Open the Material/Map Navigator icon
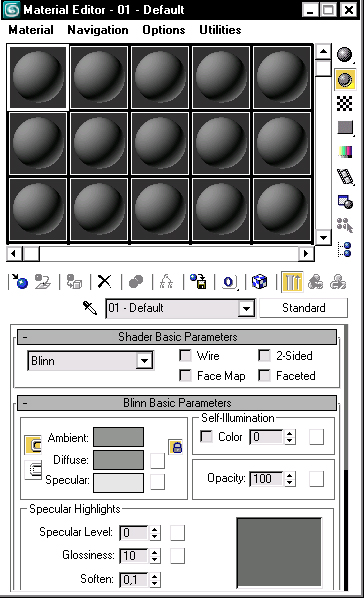Image resolution: width=364 pixels, height=598 pixels. [345, 249]
